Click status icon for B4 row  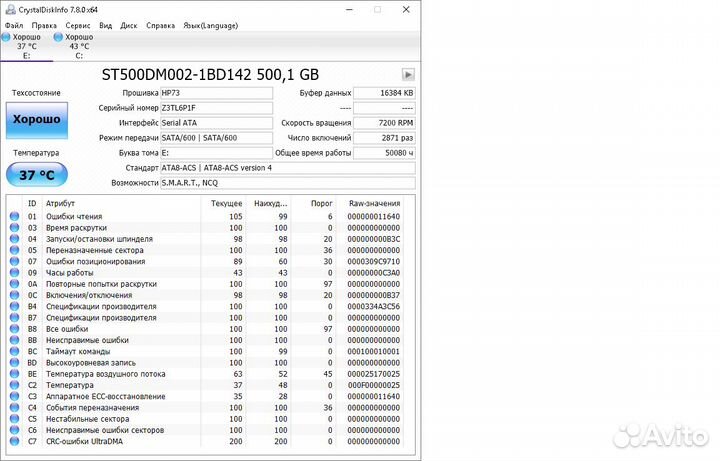(14, 306)
